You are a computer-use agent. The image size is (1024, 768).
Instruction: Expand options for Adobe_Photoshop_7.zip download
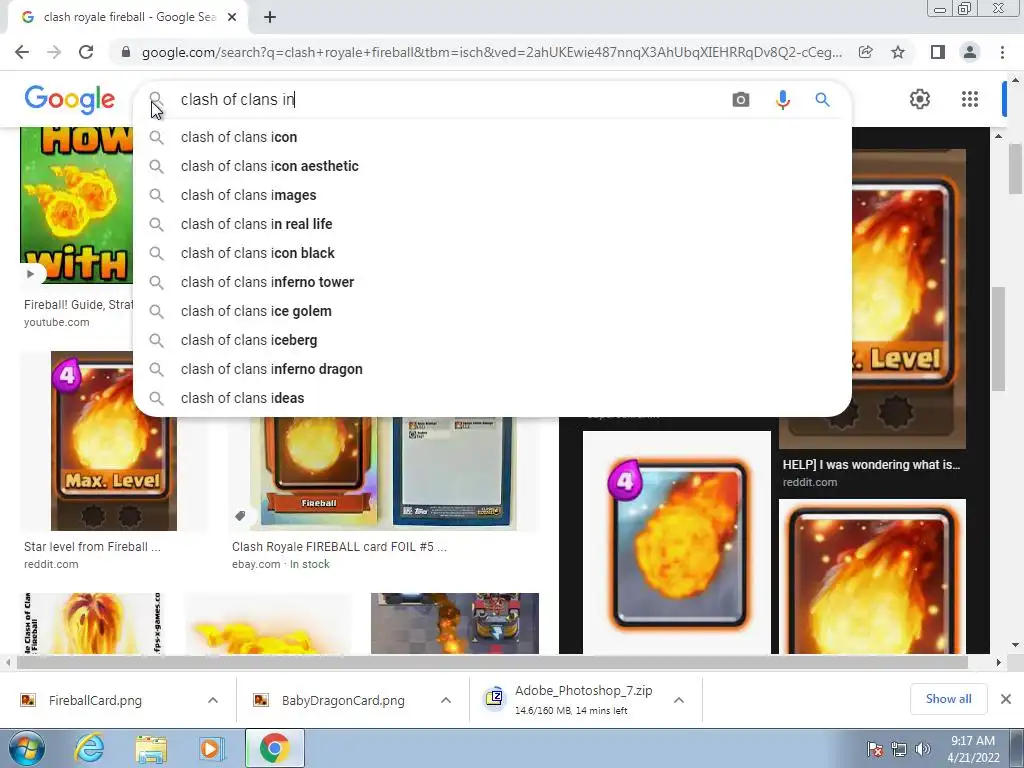pyautogui.click(x=679, y=700)
